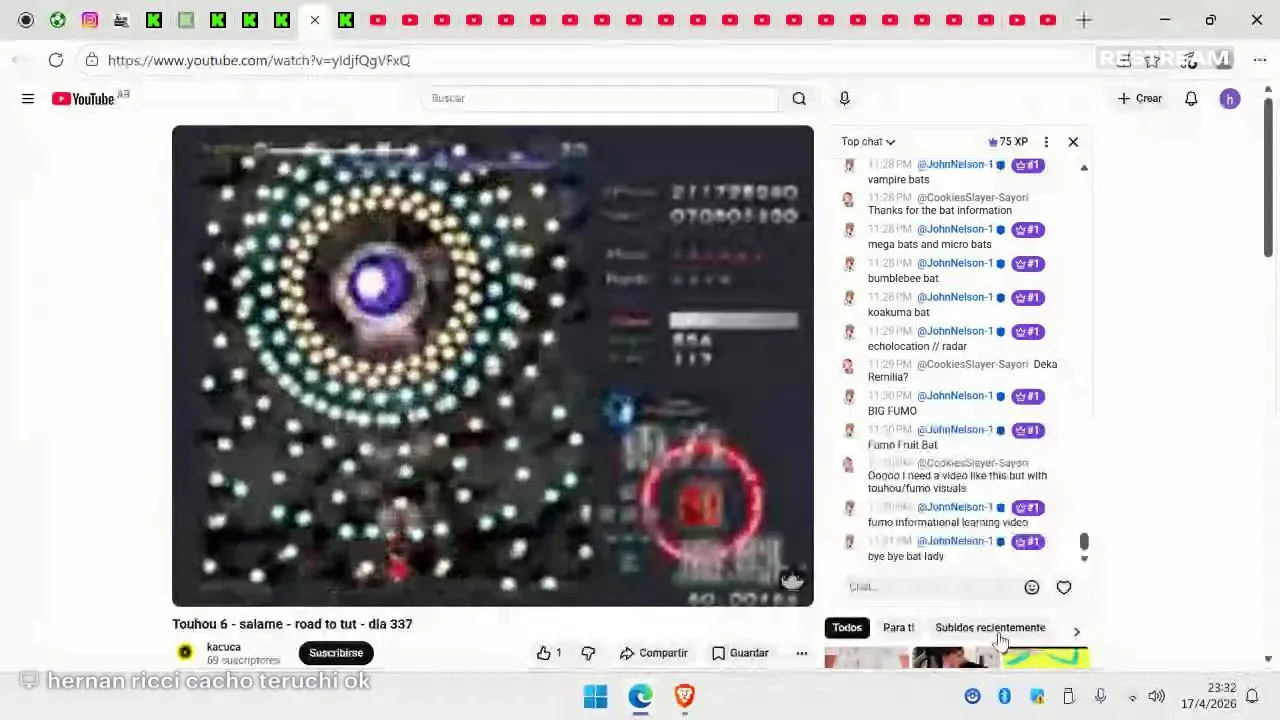Open more video actions ellipsis
The height and width of the screenshot is (720, 1280).
[801, 653]
